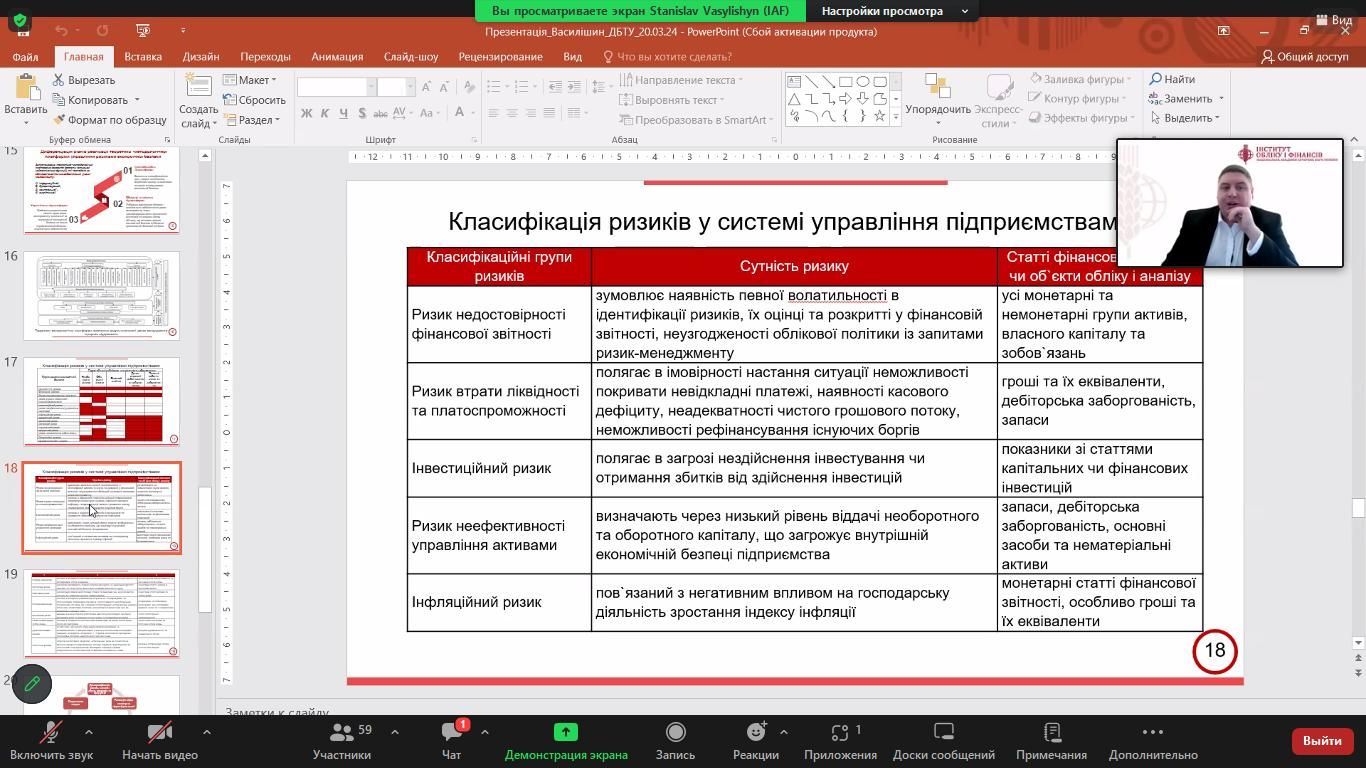Open the Настройки просмотра dropdown
The image size is (1366, 768).
[x=894, y=11]
